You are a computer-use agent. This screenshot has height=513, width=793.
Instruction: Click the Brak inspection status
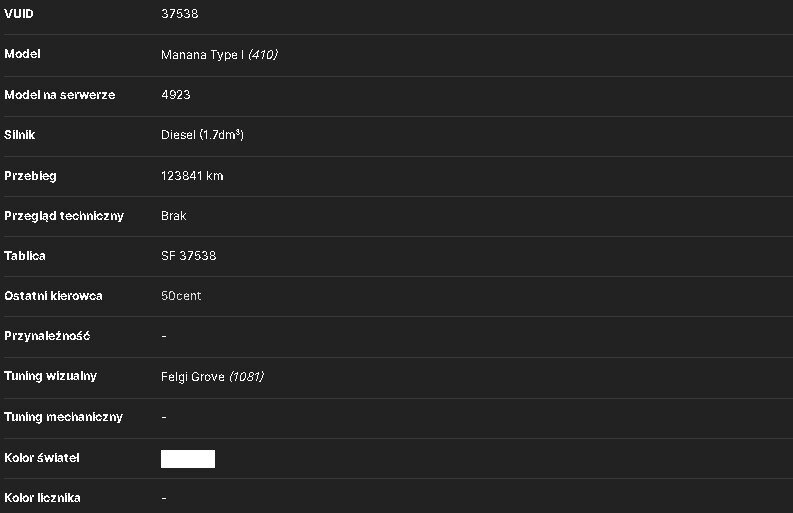point(173,216)
